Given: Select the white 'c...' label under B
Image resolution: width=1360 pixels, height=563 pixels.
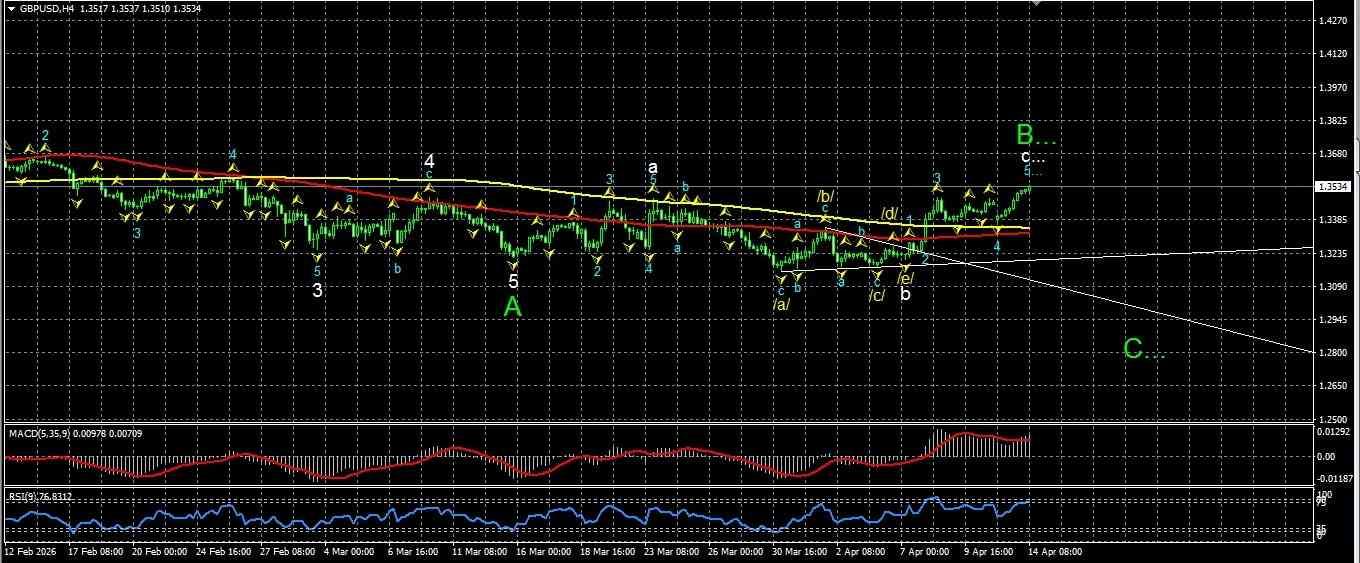Looking at the screenshot, I should click(1033, 157).
